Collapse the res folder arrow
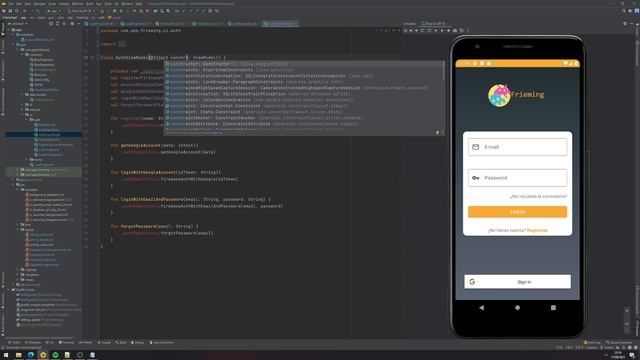The image size is (640, 360). [x=13, y=184]
